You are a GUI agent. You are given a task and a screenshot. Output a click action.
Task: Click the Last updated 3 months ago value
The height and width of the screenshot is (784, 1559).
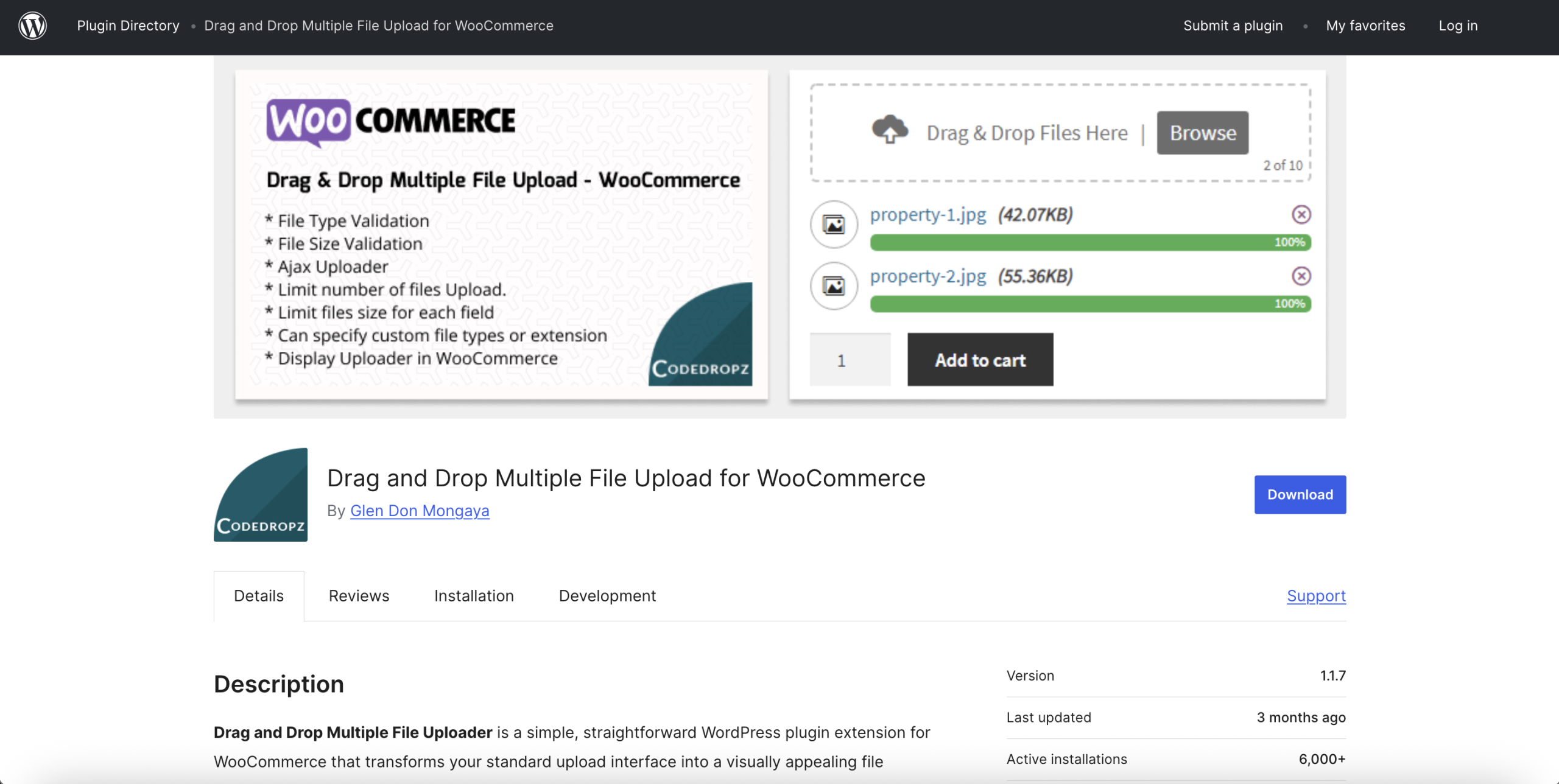click(x=1301, y=718)
